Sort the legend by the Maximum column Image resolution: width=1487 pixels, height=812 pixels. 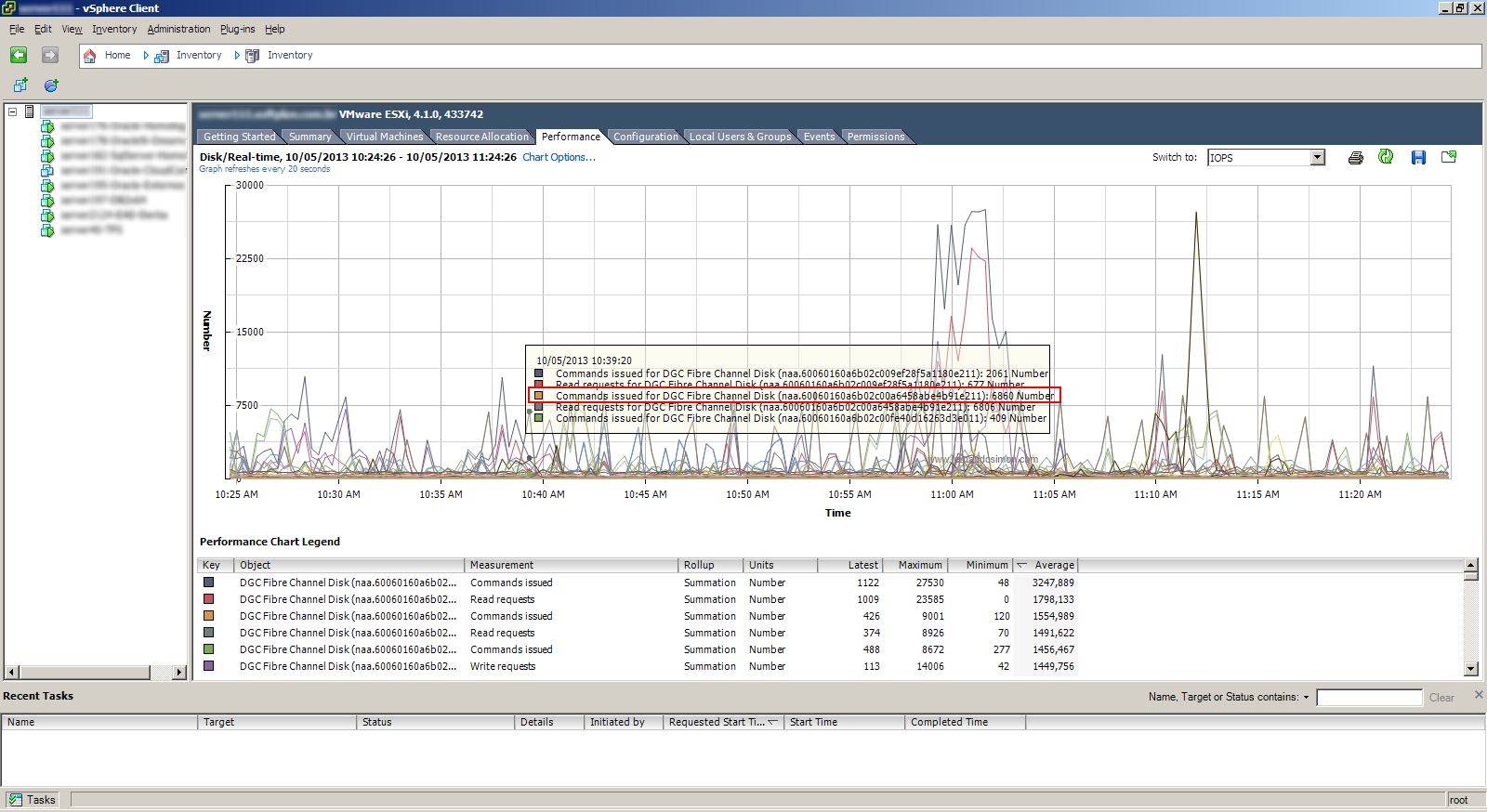click(x=914, y=565)
